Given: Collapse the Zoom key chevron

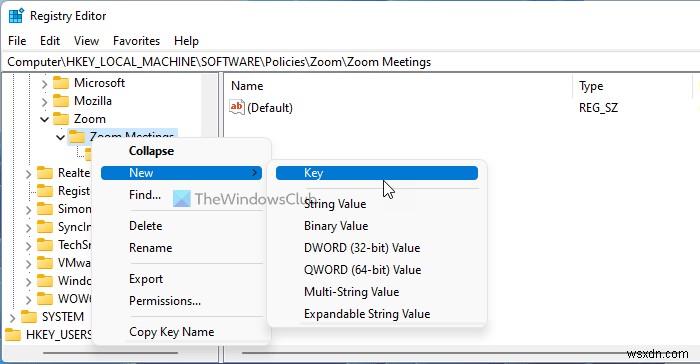Looking at the screenshot, I should (44, 119).
